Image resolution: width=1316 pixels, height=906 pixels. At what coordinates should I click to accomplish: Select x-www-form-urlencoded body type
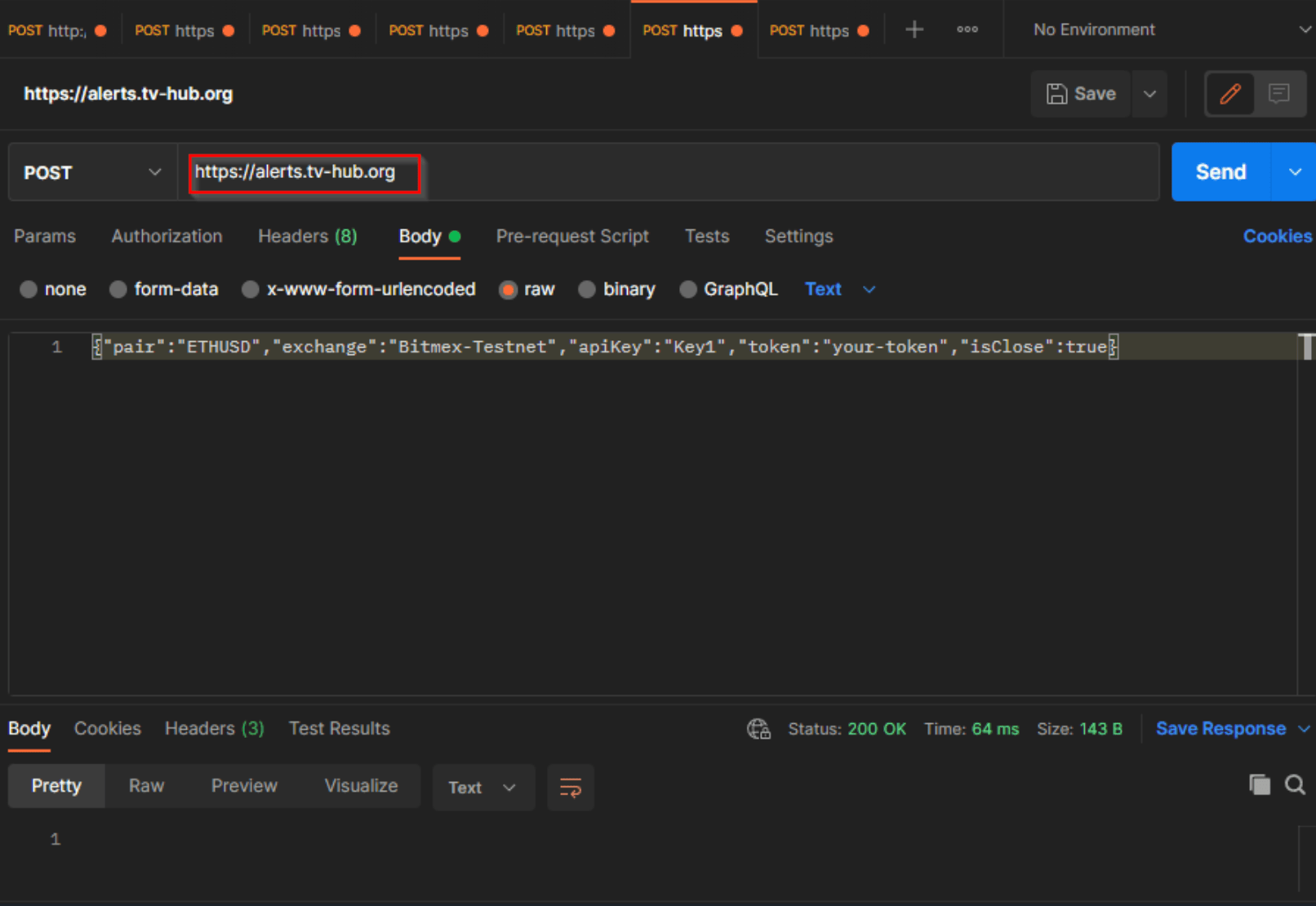pos(359,289)
